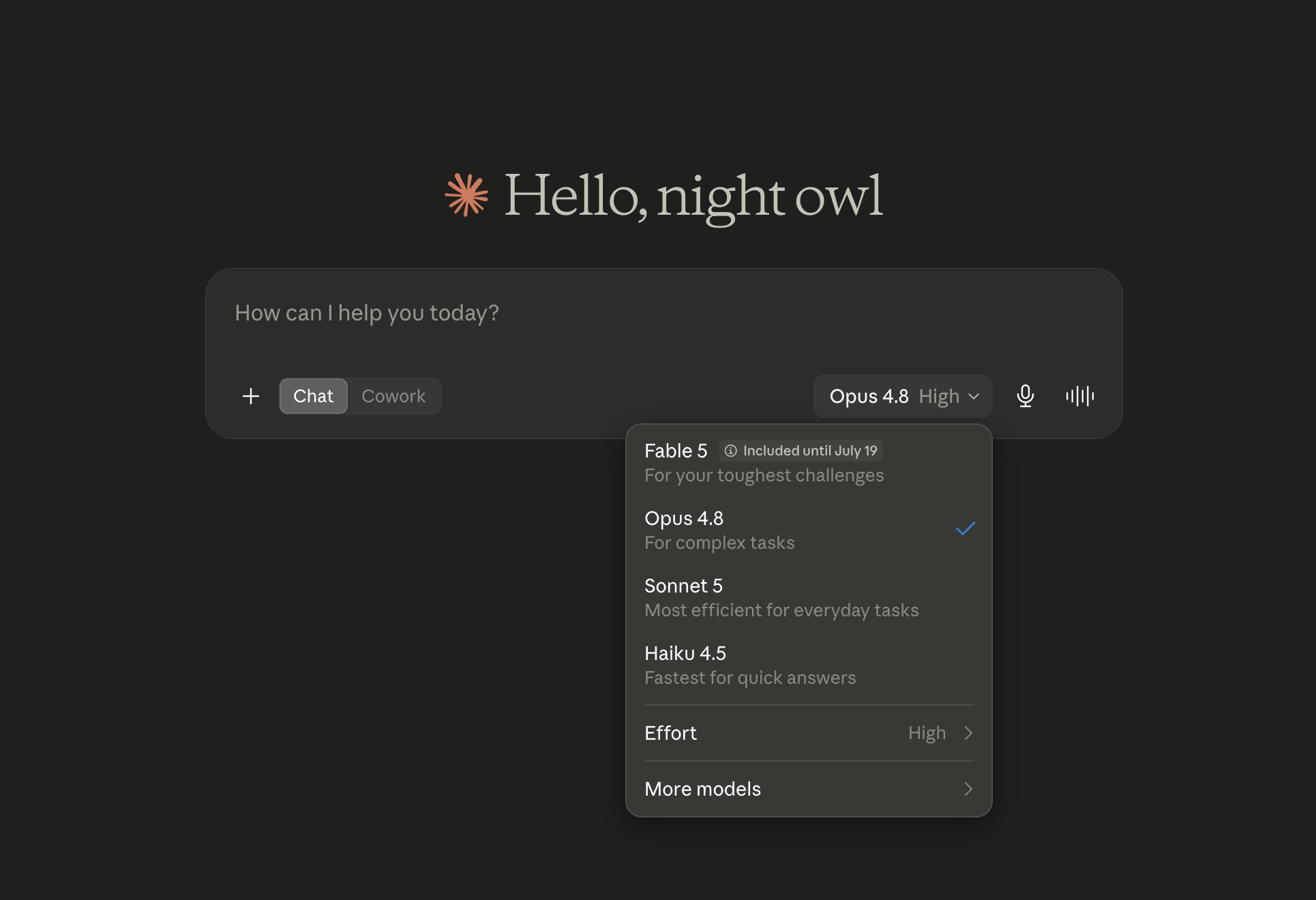Click the Included until July 19 badge
This screenshot has height=900, width=1316.
801,451
